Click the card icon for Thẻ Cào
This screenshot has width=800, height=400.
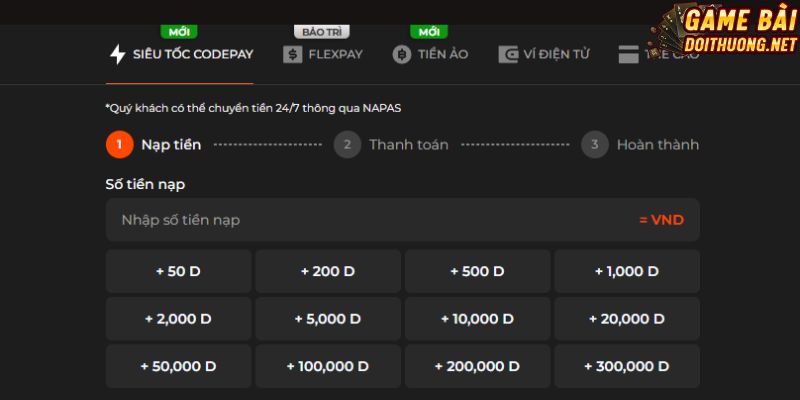pyautogui.click(x=629, y=54)
